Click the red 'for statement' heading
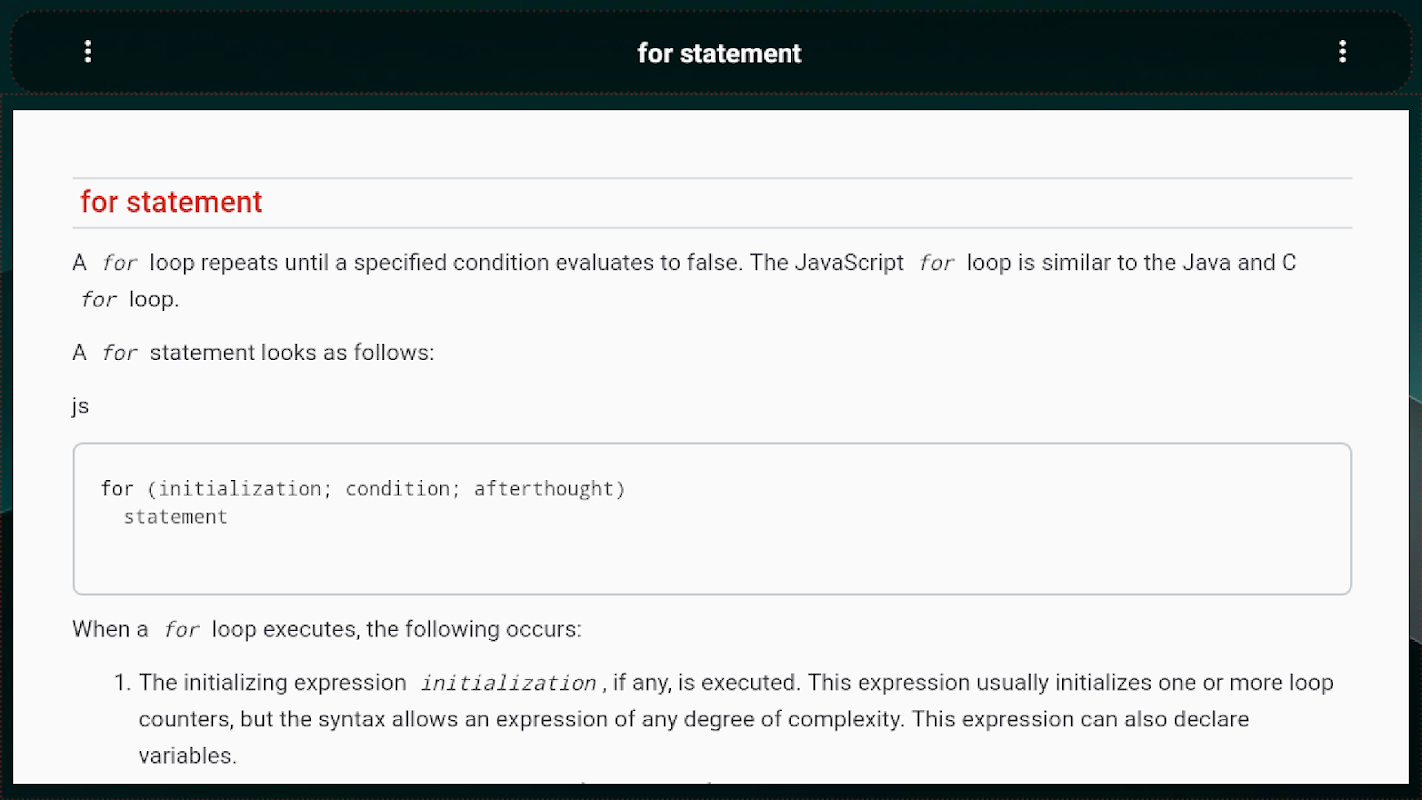Screen dimensions: 1422x800 coord(171,202)
